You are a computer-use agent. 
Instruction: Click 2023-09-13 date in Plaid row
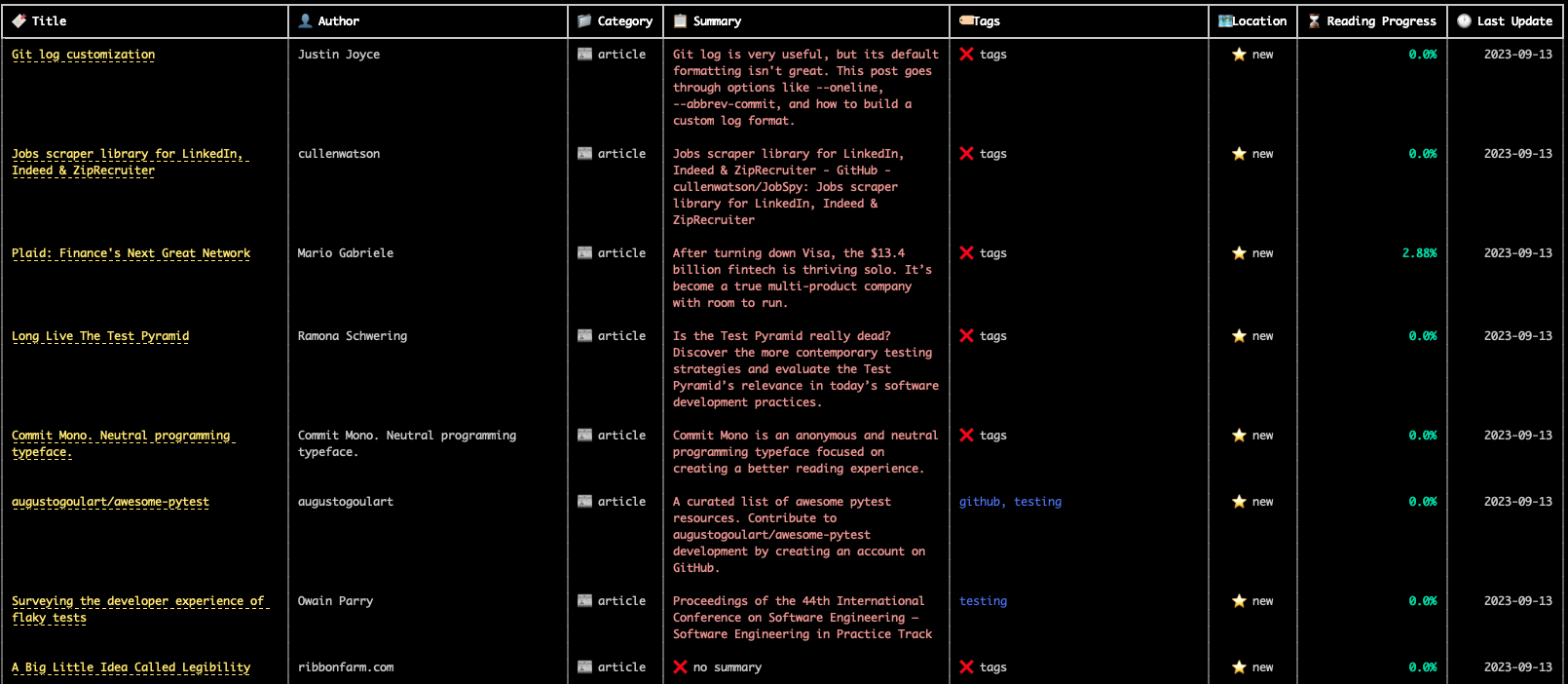(x=1518, y=253)
